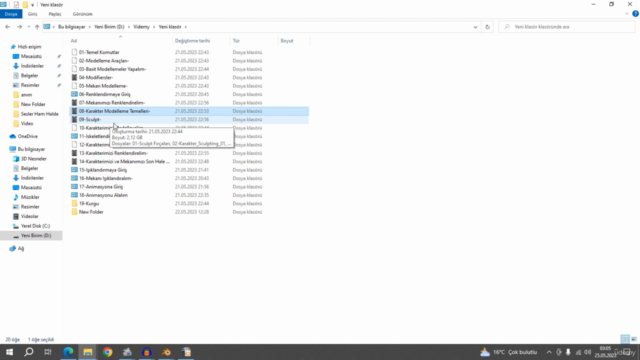Switch to the Görünüm ribbon tab
The image size is (640, 360).
(x=82, y=14)
